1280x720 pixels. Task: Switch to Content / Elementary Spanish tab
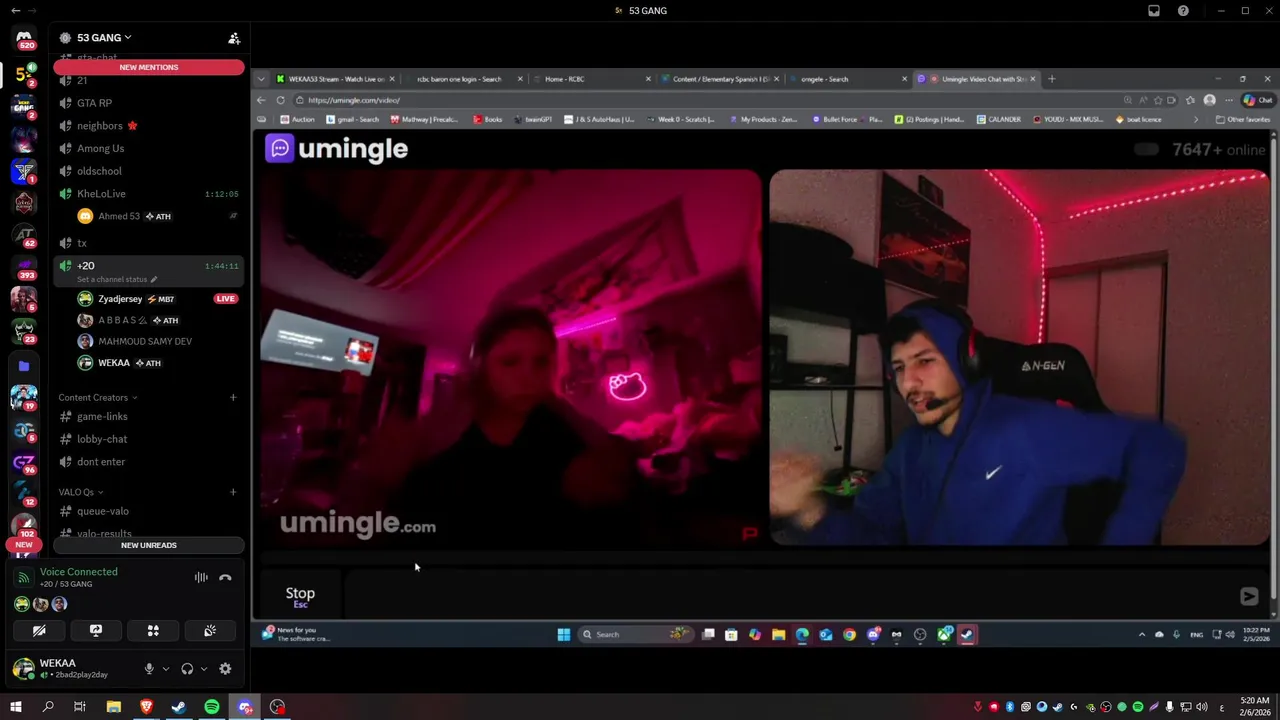719,79
